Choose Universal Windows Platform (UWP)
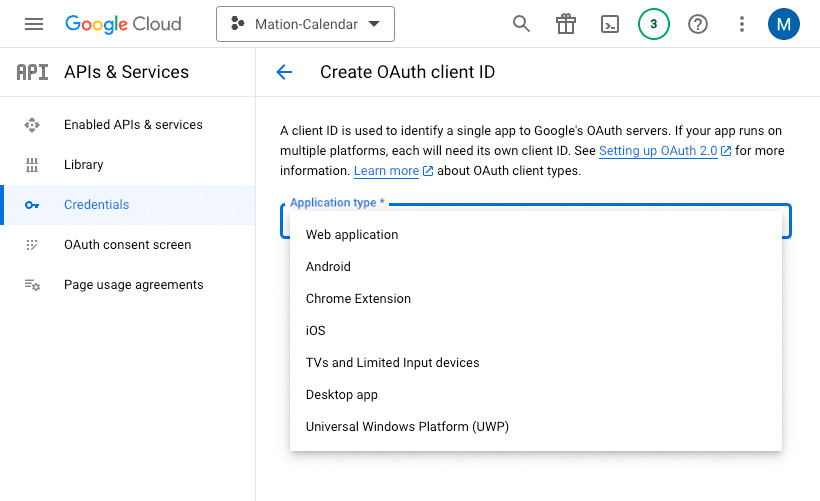This screenshot has width=820, height=501. click(536, 426)
